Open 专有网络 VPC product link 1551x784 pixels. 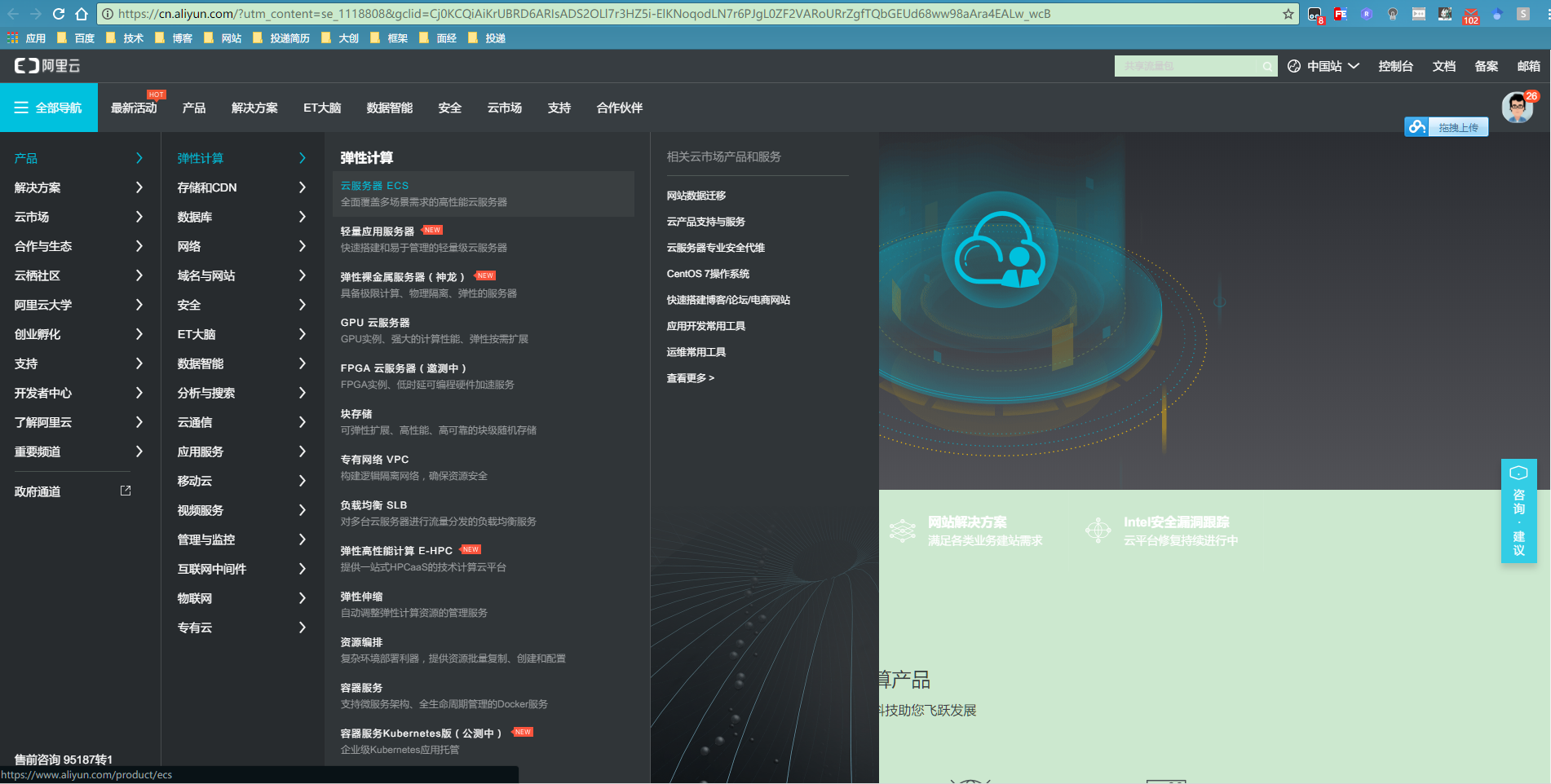(374, 460)
